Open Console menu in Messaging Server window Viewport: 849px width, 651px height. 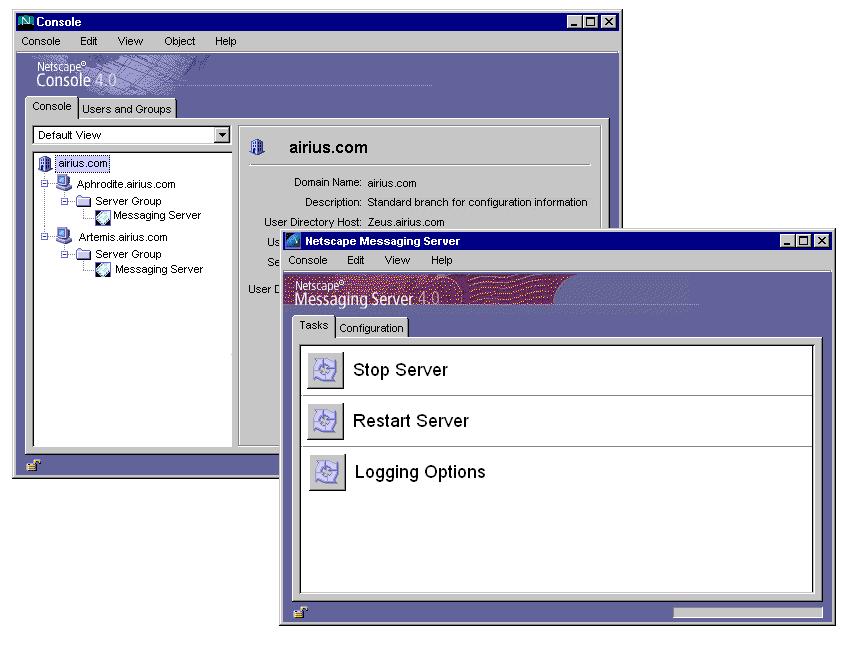pyautogui.click(x=308, y=260)
